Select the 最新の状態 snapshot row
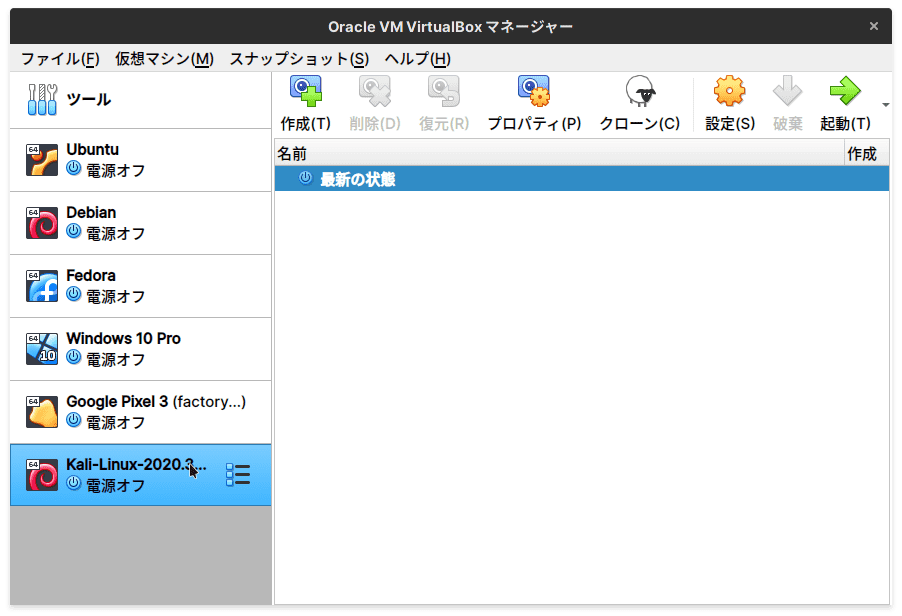This screenshot has width=902, height=616. point(582,179)
